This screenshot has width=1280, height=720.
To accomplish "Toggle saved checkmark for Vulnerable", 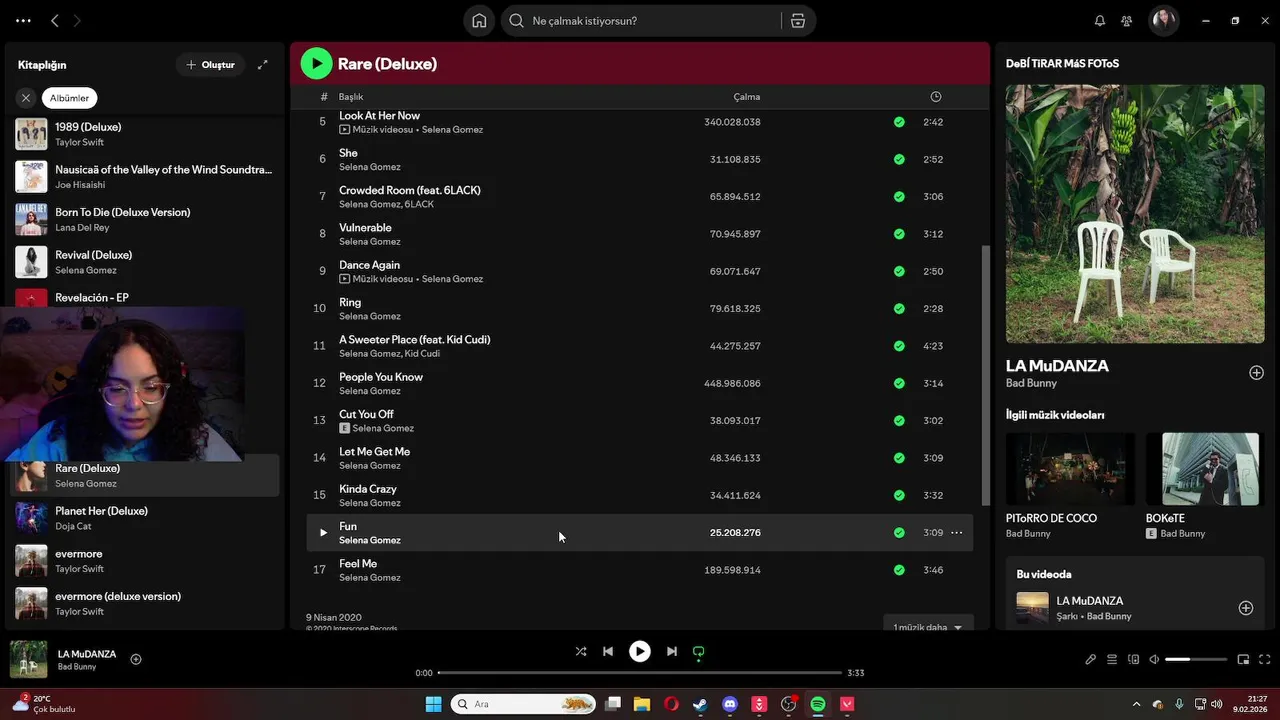I will click(899, 234).
